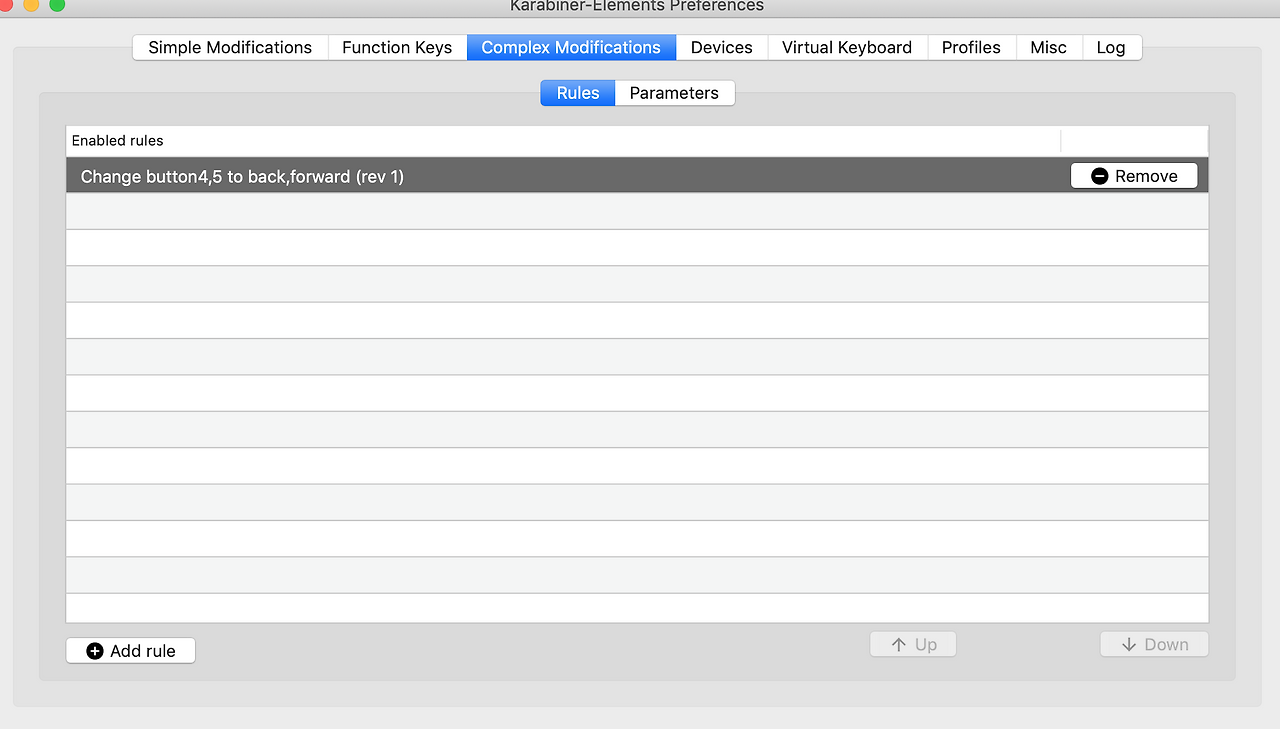This screenshot has height=729, width=1280.
Task: Select the 'Change button4,5 to back,forward (rev 1)' rule
Action: tap(637, 176)
